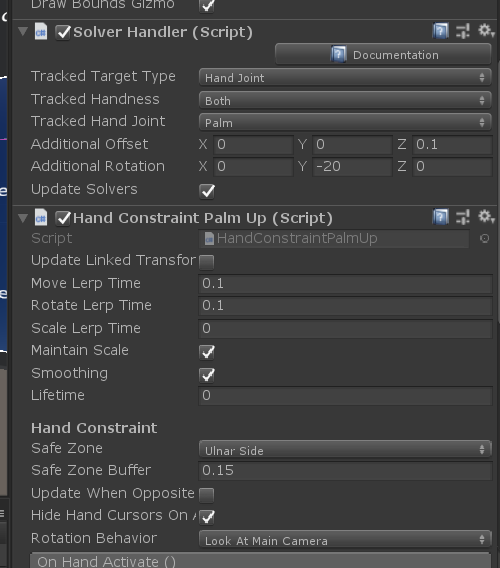Toggle the Smoothing checkbox
This screenshot has height=568, width=500.
(x=207, y=375)
